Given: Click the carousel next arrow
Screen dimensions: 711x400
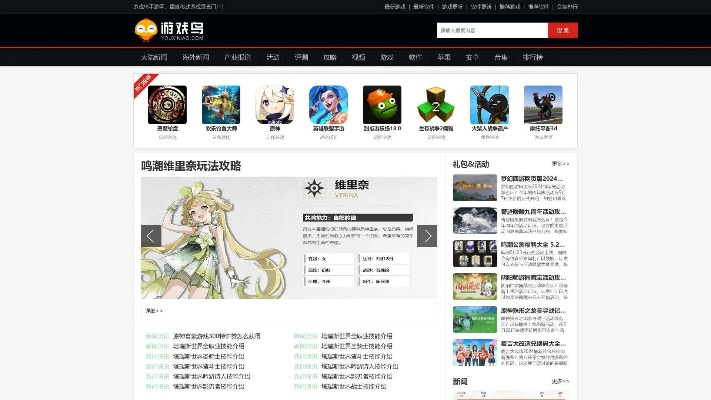Looking at the screenshot, I should (x=427, y=236).
